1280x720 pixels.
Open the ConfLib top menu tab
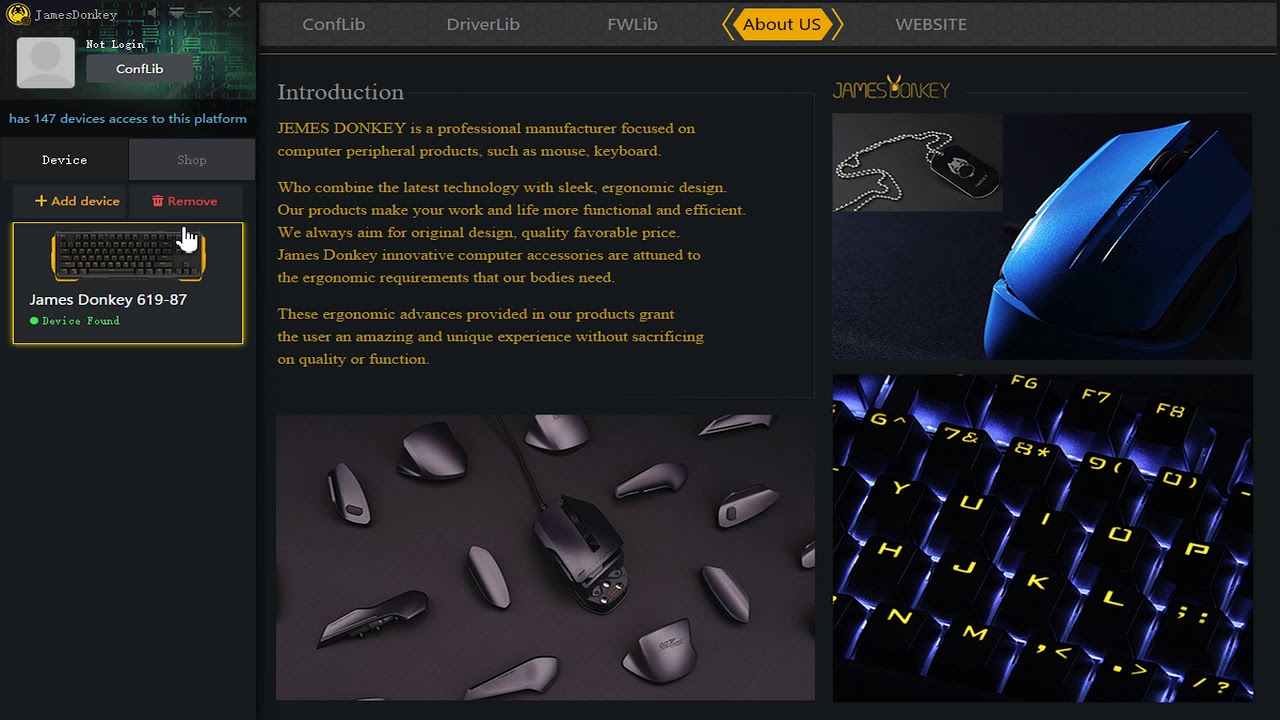pyautogui.click(x=334, y=24)
